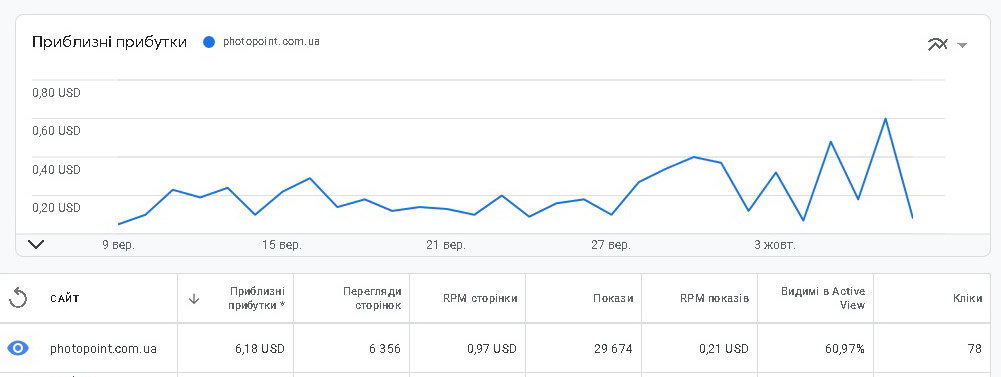Expand the chart type dropdown arrow

coord(962,45)
